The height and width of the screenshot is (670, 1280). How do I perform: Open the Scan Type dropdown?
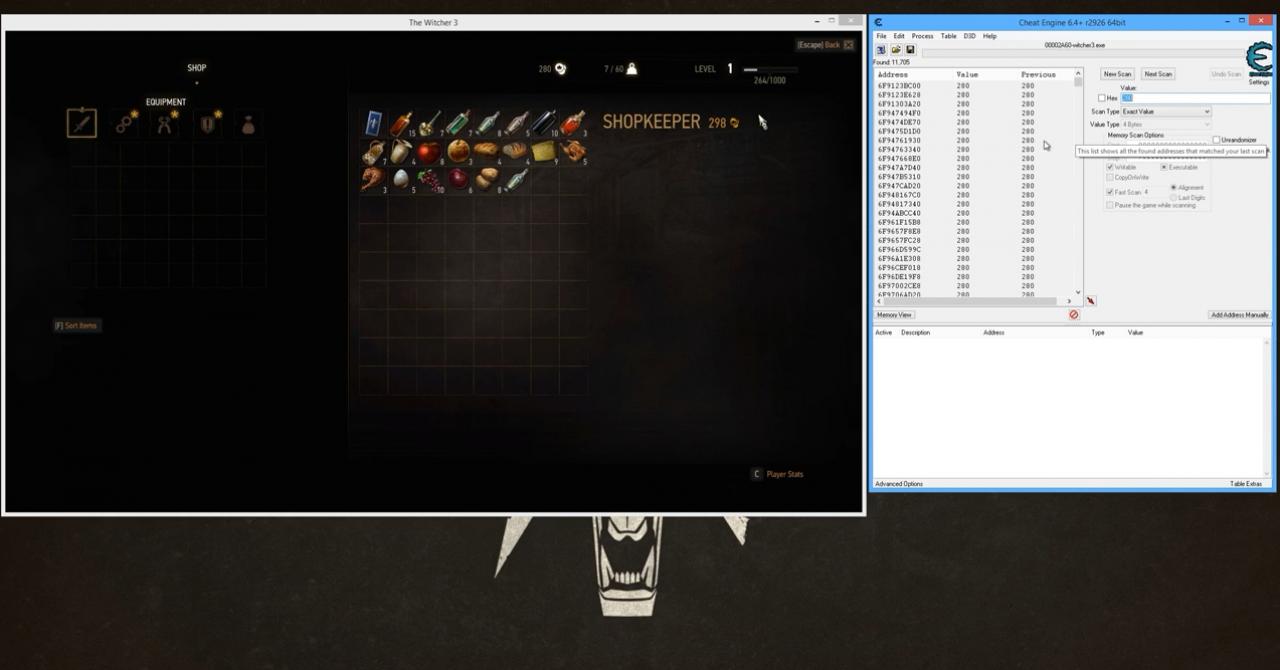click(1166, 112)
